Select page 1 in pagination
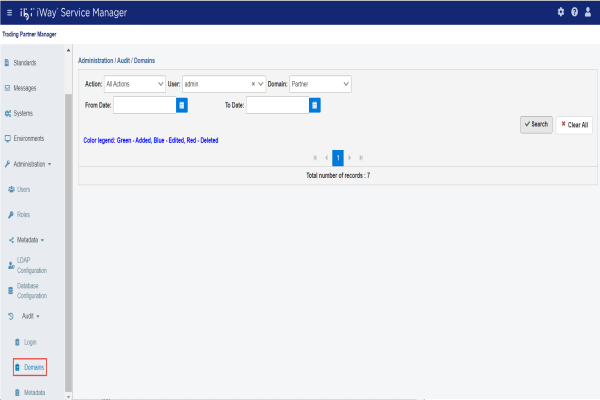Screen dimensions: 600x400 [338, 158]
